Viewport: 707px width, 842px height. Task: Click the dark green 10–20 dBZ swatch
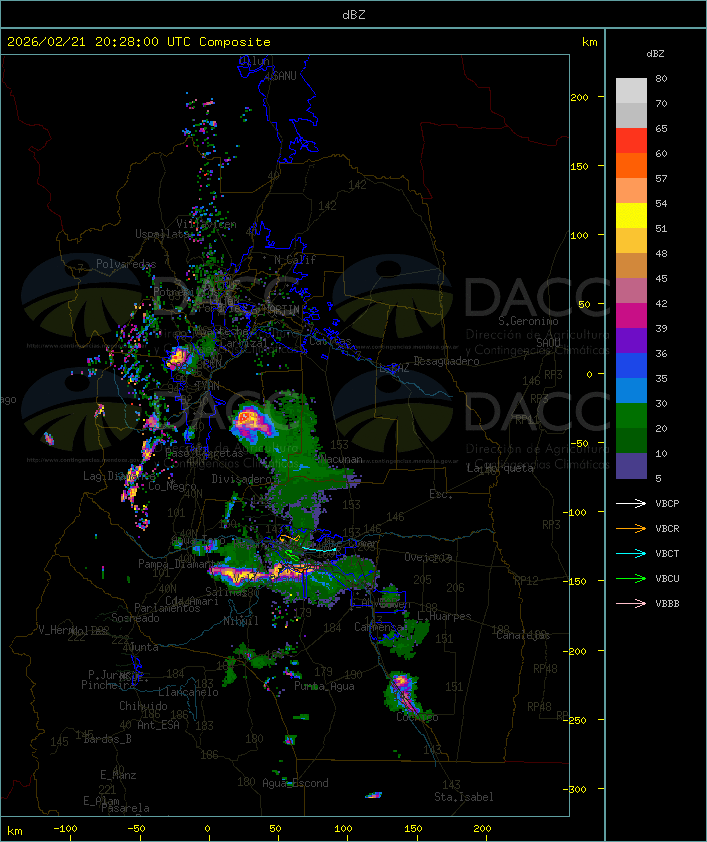point(631,440)
